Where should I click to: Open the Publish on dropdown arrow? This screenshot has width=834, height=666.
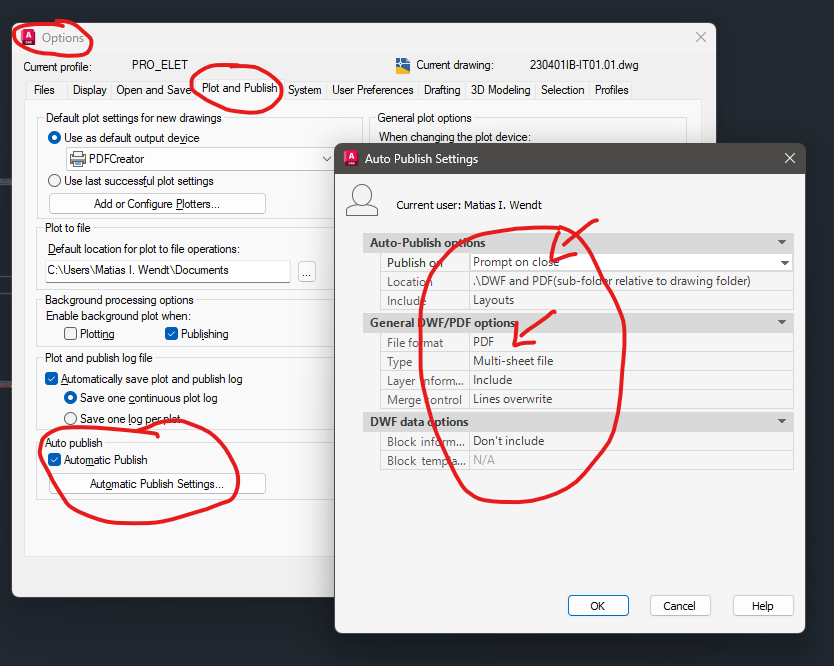click(785, 263)
